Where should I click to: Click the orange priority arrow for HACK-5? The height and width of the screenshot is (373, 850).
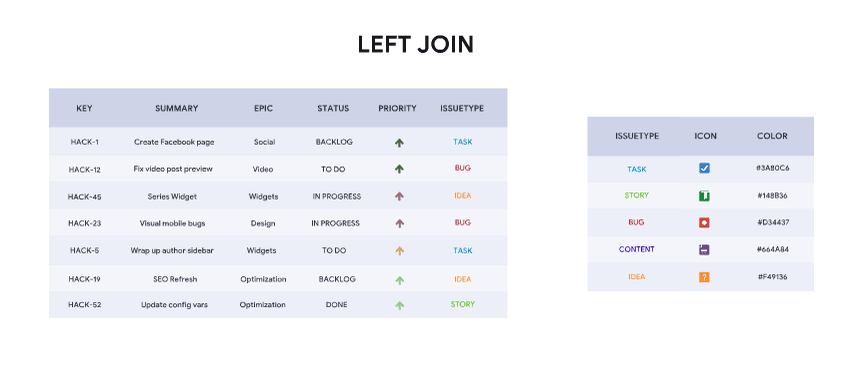pos(400,250)
